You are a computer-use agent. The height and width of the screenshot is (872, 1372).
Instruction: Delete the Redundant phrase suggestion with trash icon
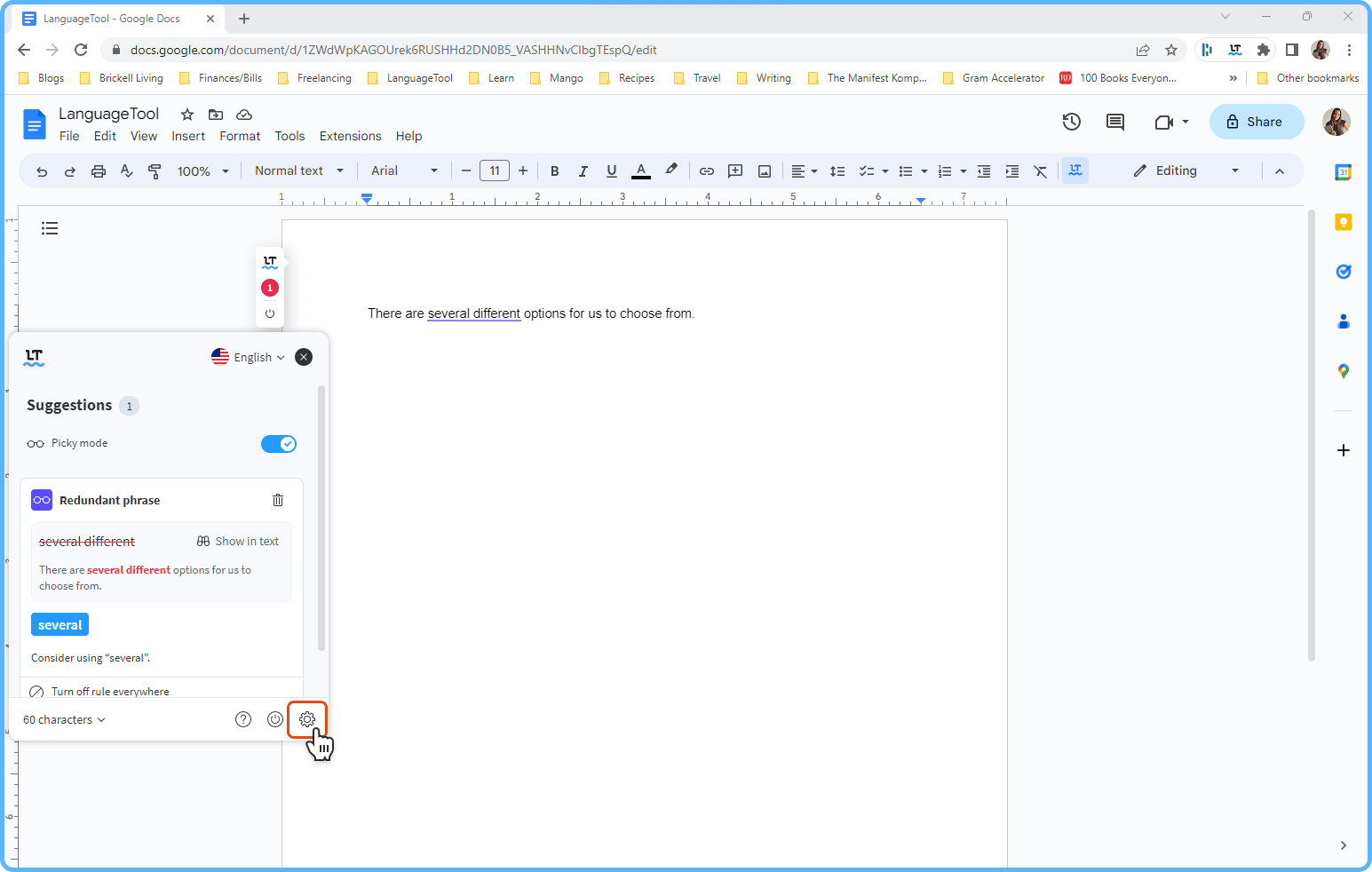point(278,500)
